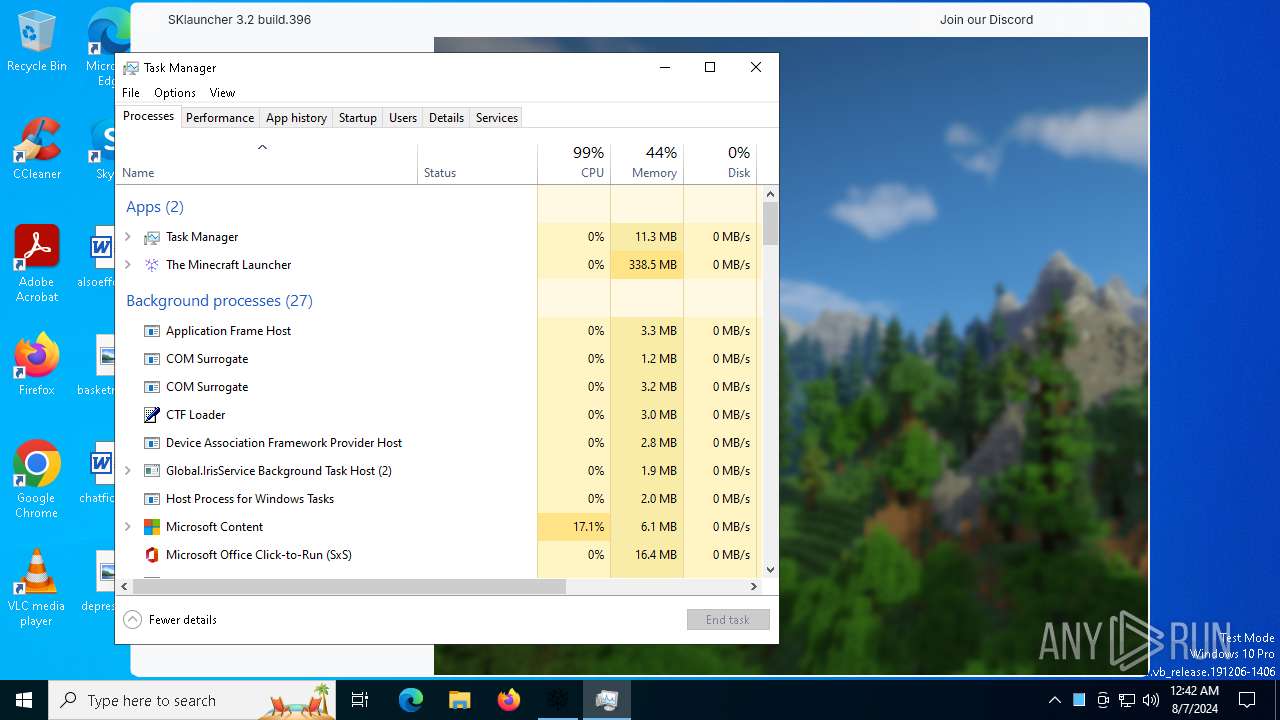Click the CTF Loader process icon
The width and height of the screenshot is (1280, 720).
click(152, 415)
